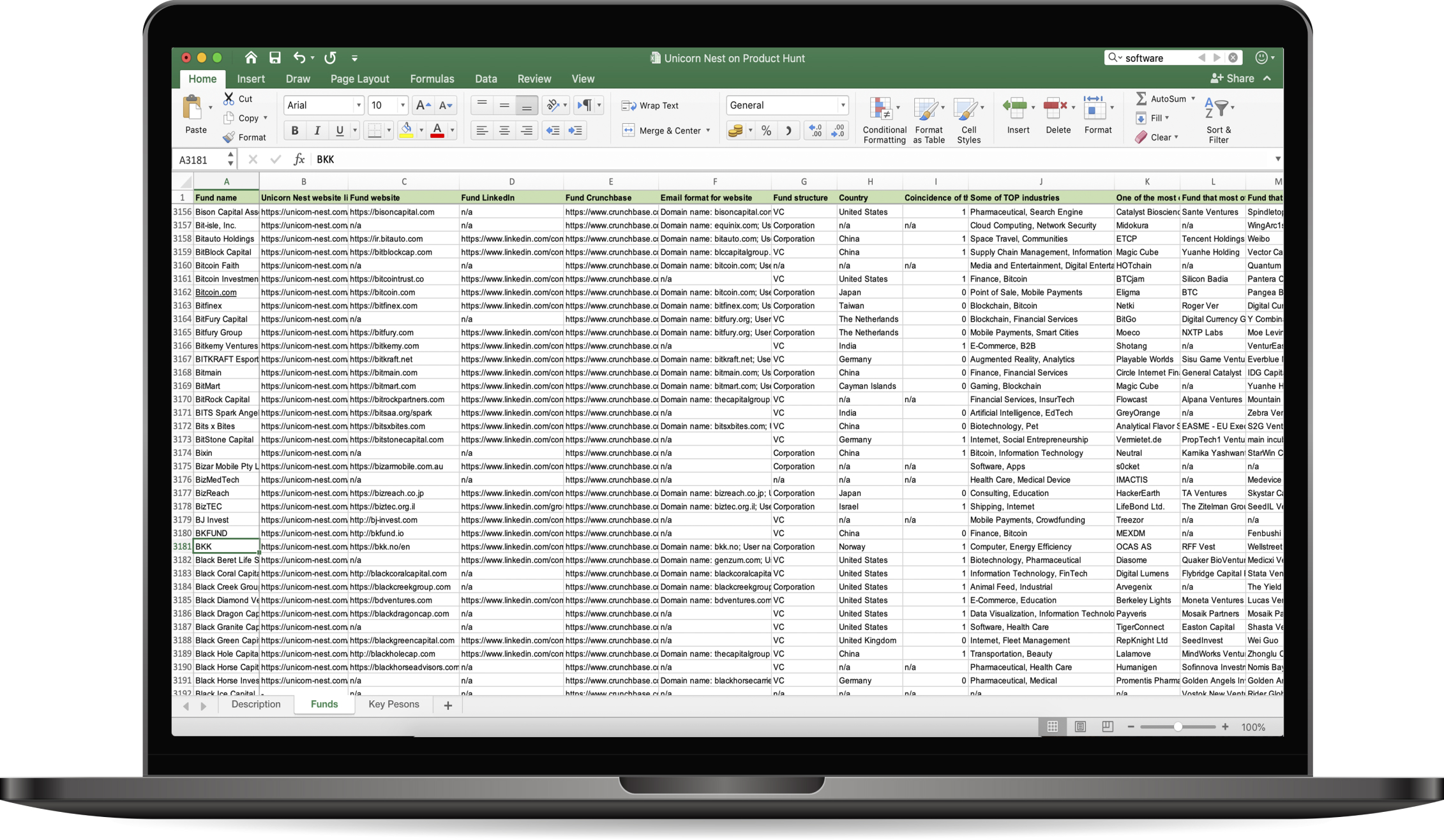Image resolution: width=1444 pixels, height=840 pixels.
Task: Pick the yellow fill color swatch
Action: click(x=406, y=131)
